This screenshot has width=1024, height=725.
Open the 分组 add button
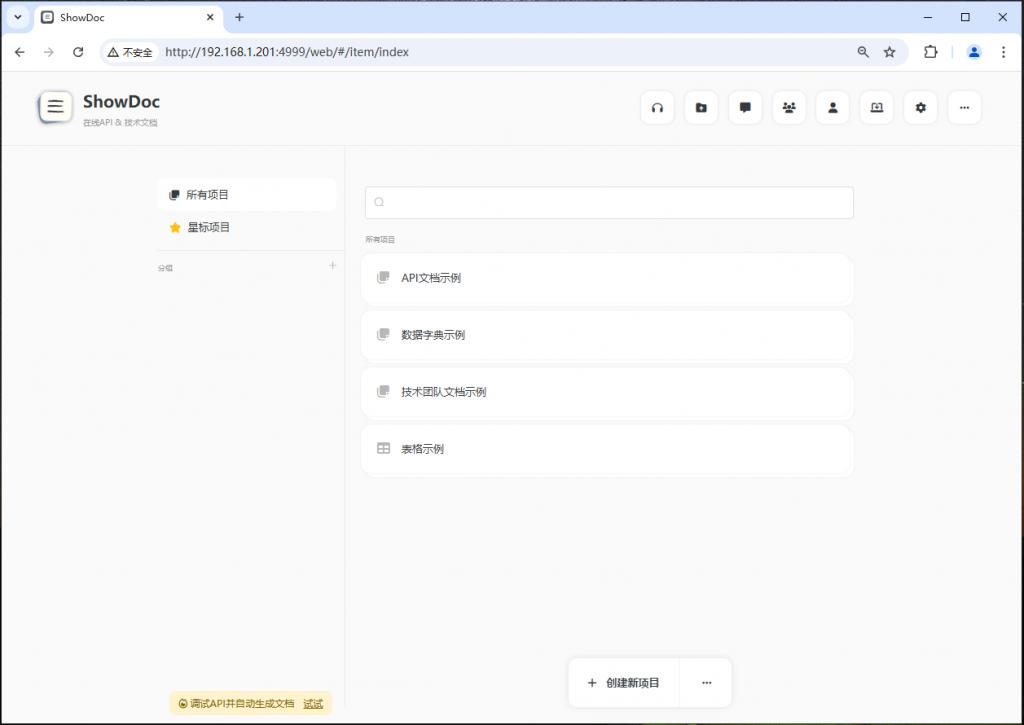pos(331,266)
